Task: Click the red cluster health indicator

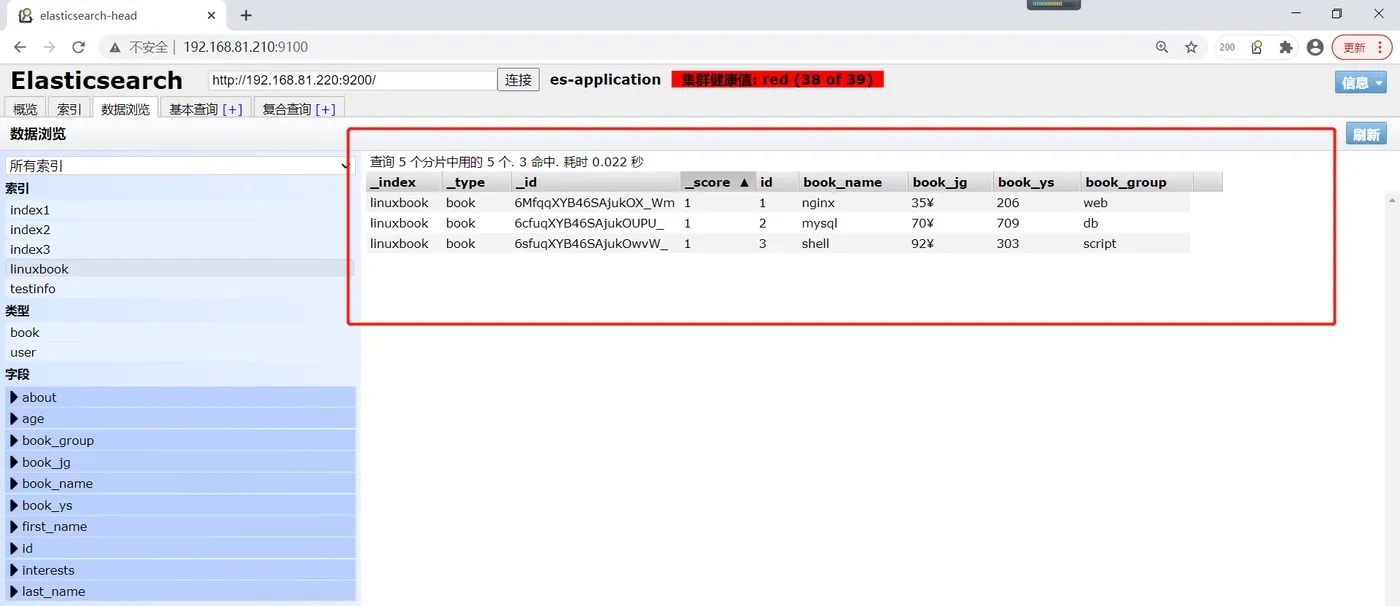Action: (x=777, y=79)
